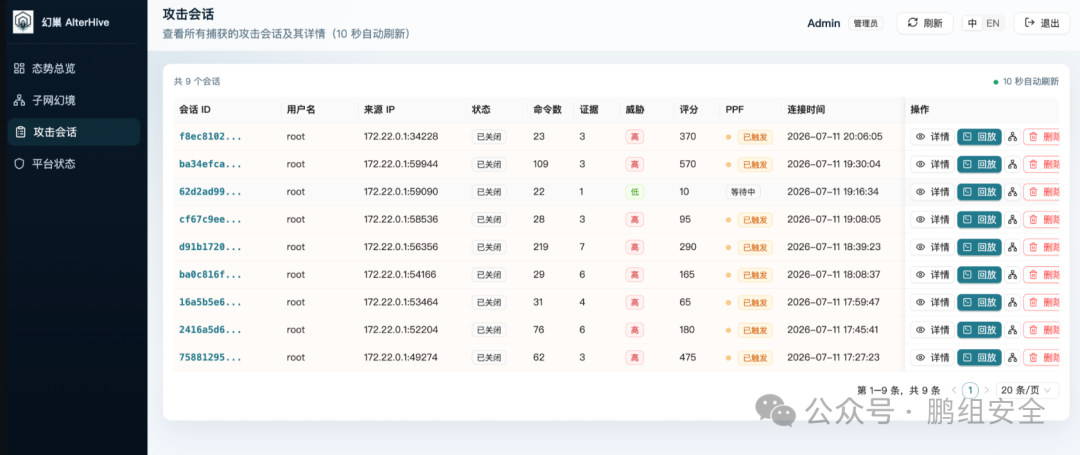The height and width of the screenshot is (455, 1080).
Task: Open session ID link d91b1720...
Action: coord(210,247)
